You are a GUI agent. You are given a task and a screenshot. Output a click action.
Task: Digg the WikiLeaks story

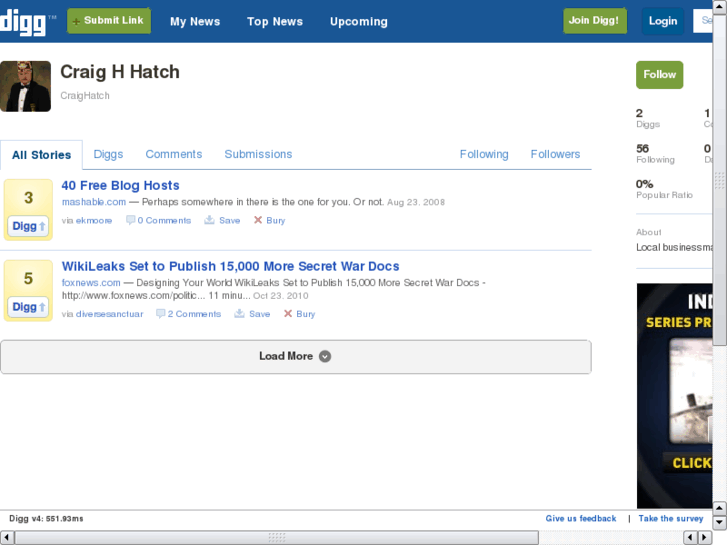[x=28, y=307]
